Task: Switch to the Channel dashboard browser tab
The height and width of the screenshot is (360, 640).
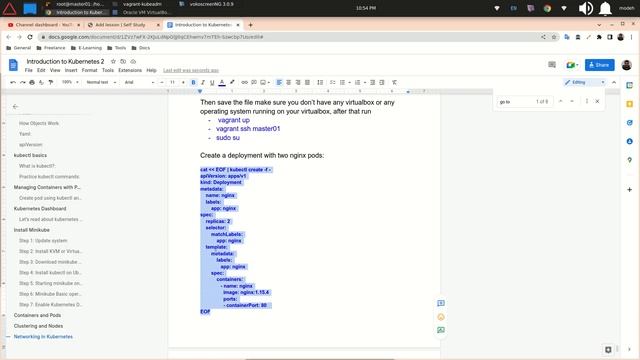Action: [44, 25]
